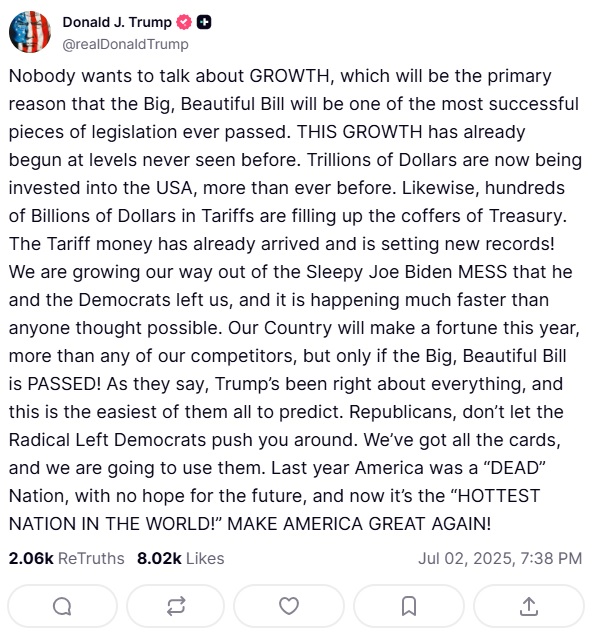The image size is (597, 638).
Task: Click the black plus badge icon
Action: pos(204,22)
